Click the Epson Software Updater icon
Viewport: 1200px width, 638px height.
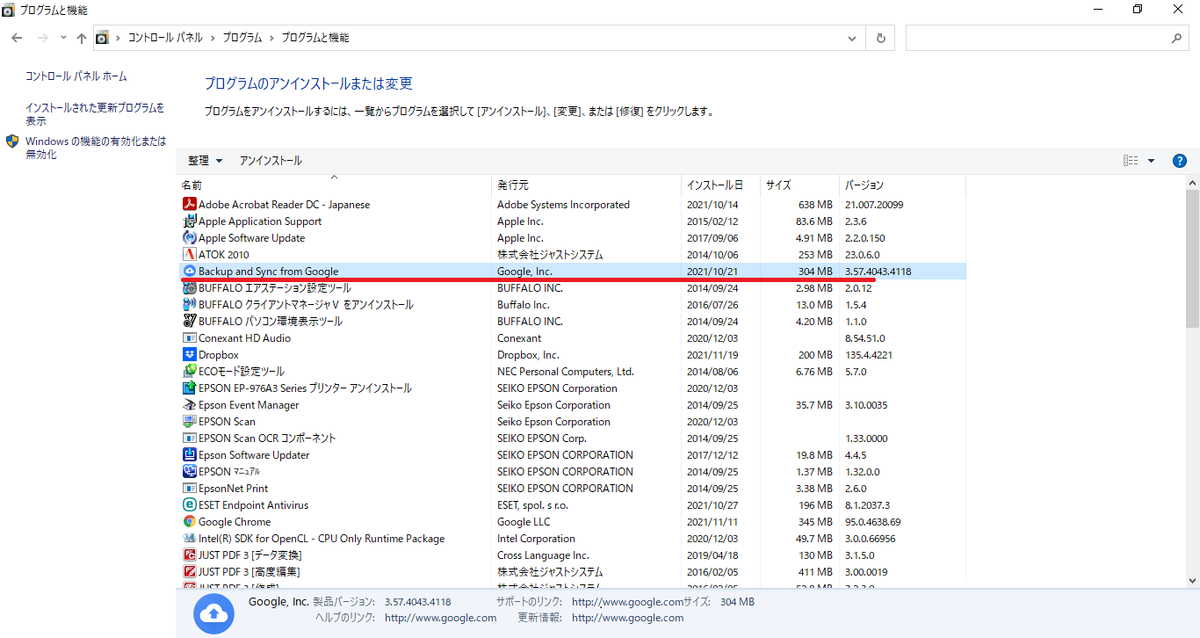pos(190,455)
